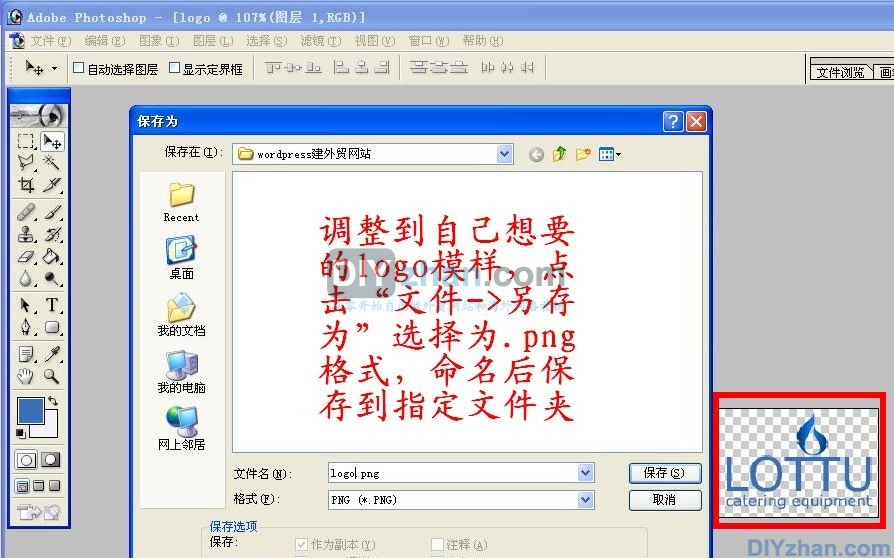Expand the 保存在 folder dropdown
The width and height of the screenshot is (894, 558).
pyautogui.click(x=504, y=154)
